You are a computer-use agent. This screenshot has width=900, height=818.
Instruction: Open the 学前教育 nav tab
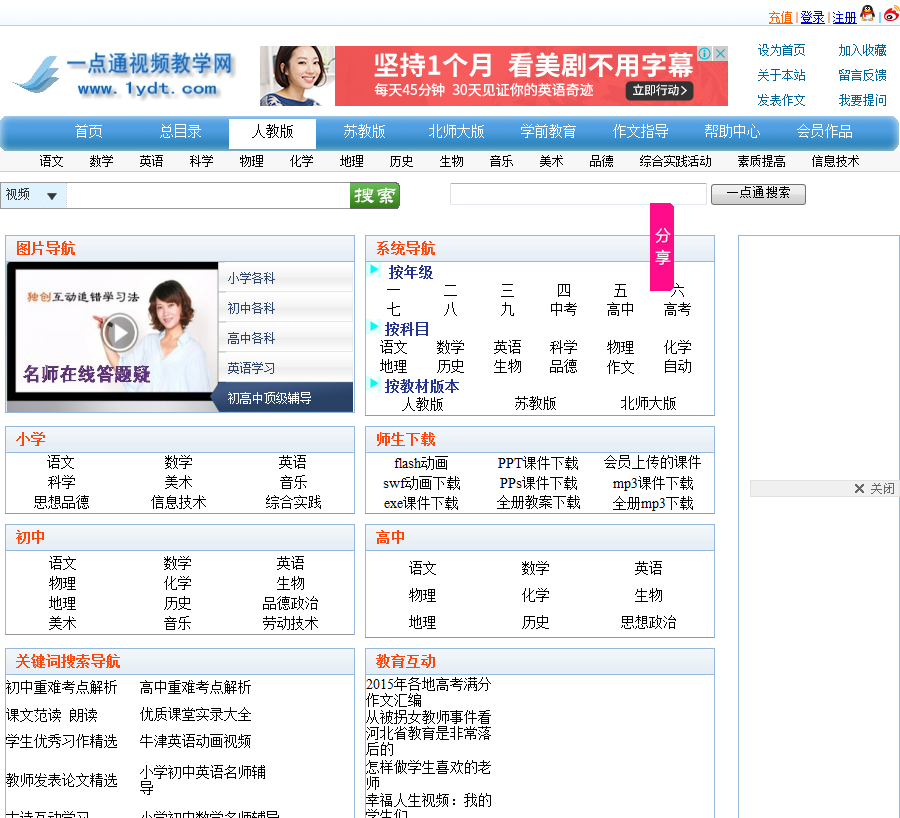click(x=548, y=131)
